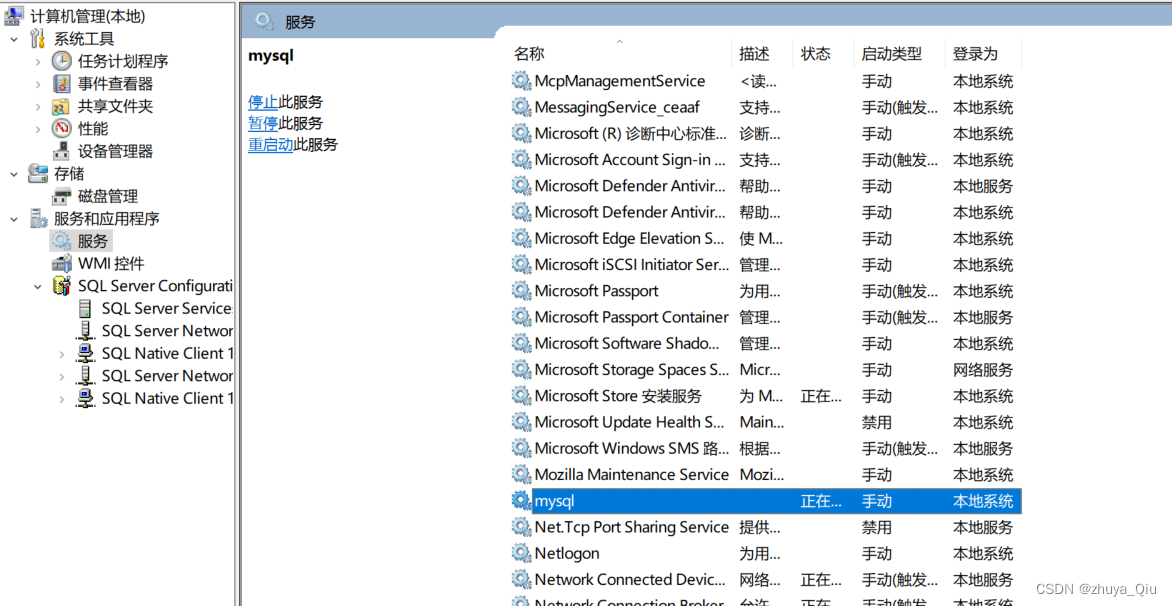Click 网络服务 logon of Microsoft Storage Spaces
1172x606 pixels.
[x=983, y=369]
